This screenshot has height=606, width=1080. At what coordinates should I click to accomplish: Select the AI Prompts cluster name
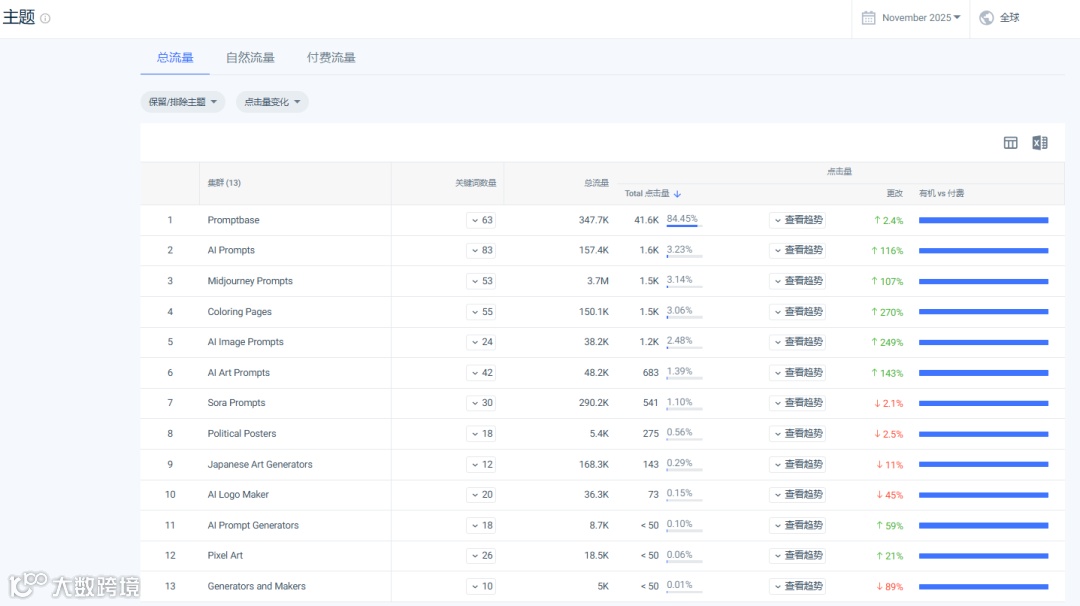(231, 250)
